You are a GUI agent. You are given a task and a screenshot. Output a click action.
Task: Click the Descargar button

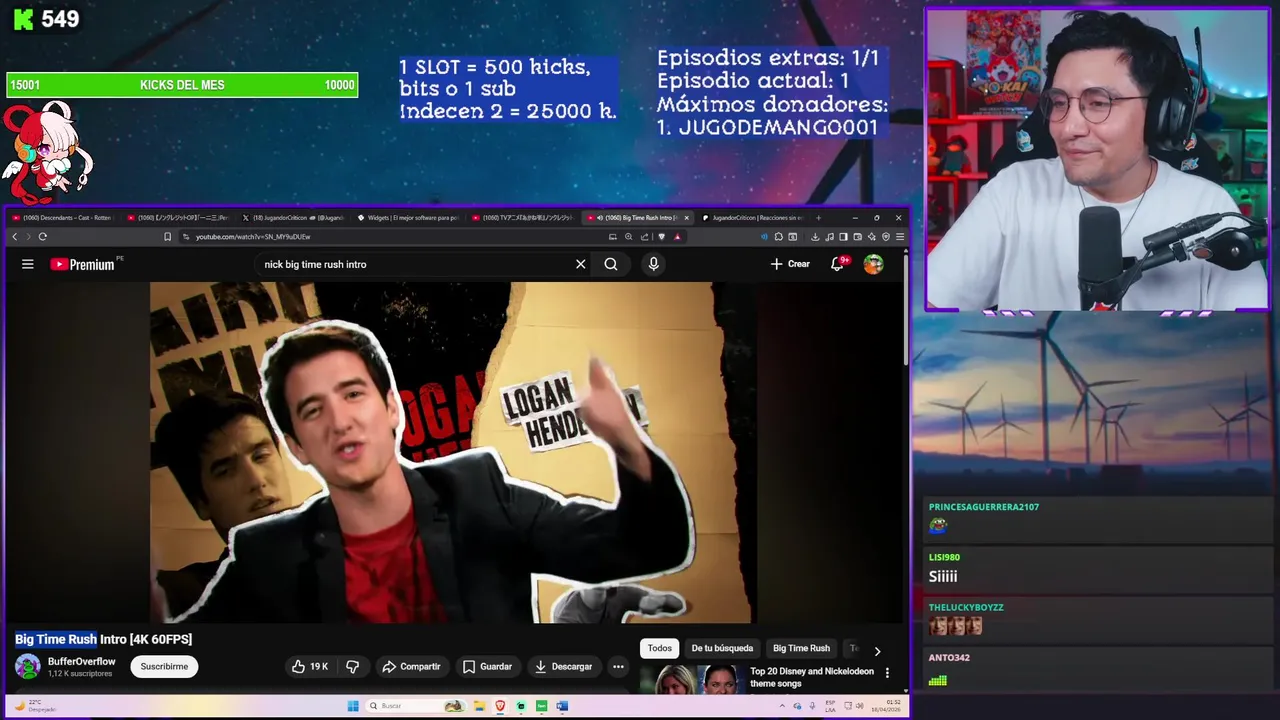pos(564,666)
